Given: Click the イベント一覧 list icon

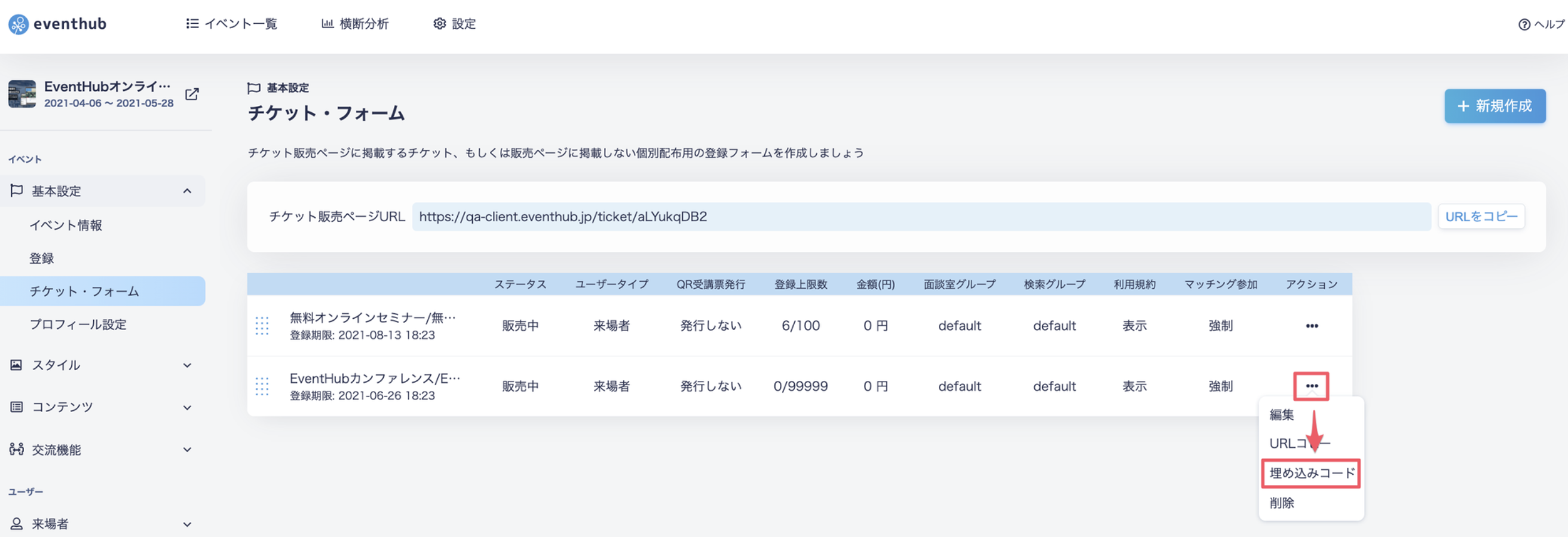Looking at the screenshot, I should click(192, 24).
